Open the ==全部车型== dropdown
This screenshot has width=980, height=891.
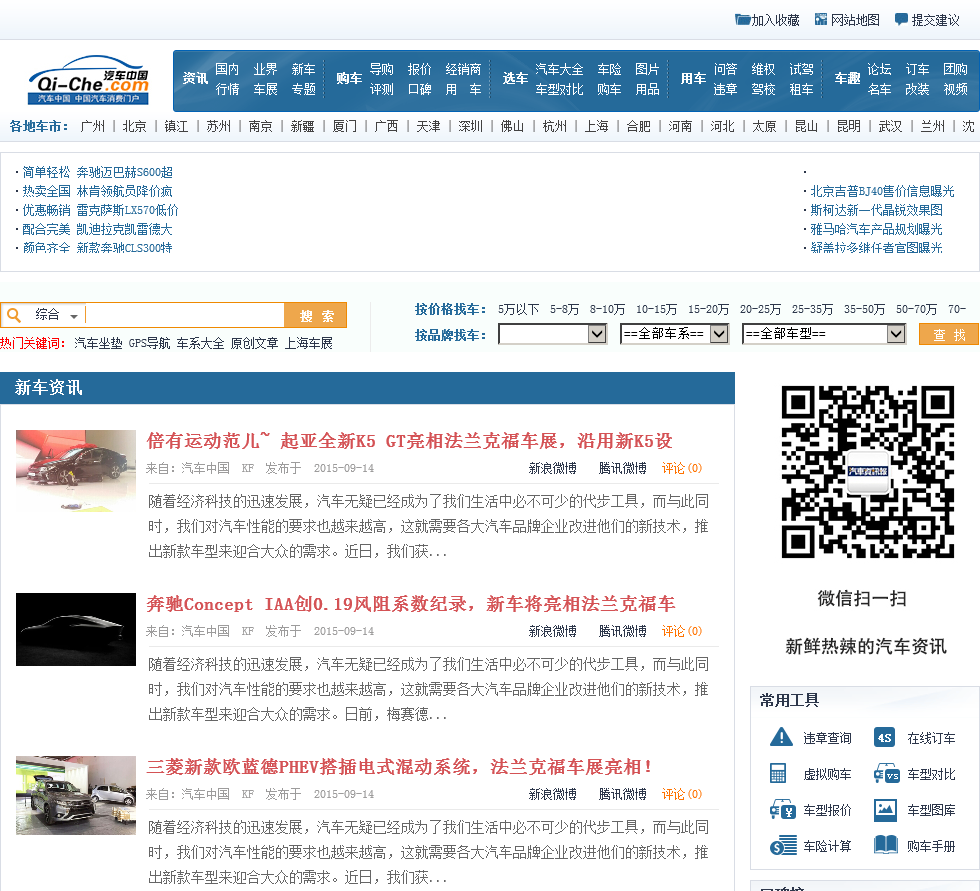824,334
